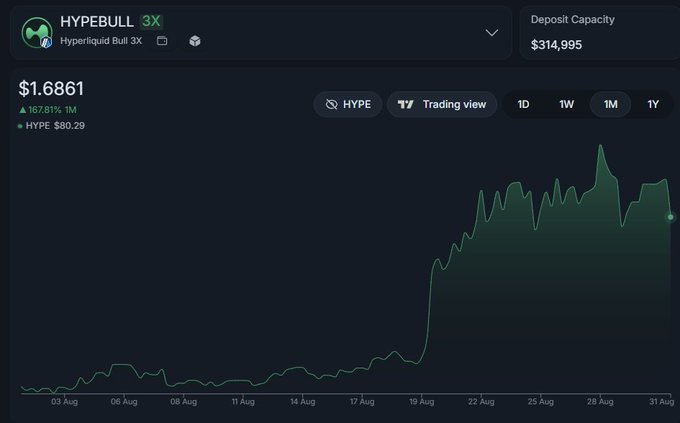Click the $314,995 deposit capacity value
The height and width of the screenshot is (423, 680).
(x=556, y=45)
